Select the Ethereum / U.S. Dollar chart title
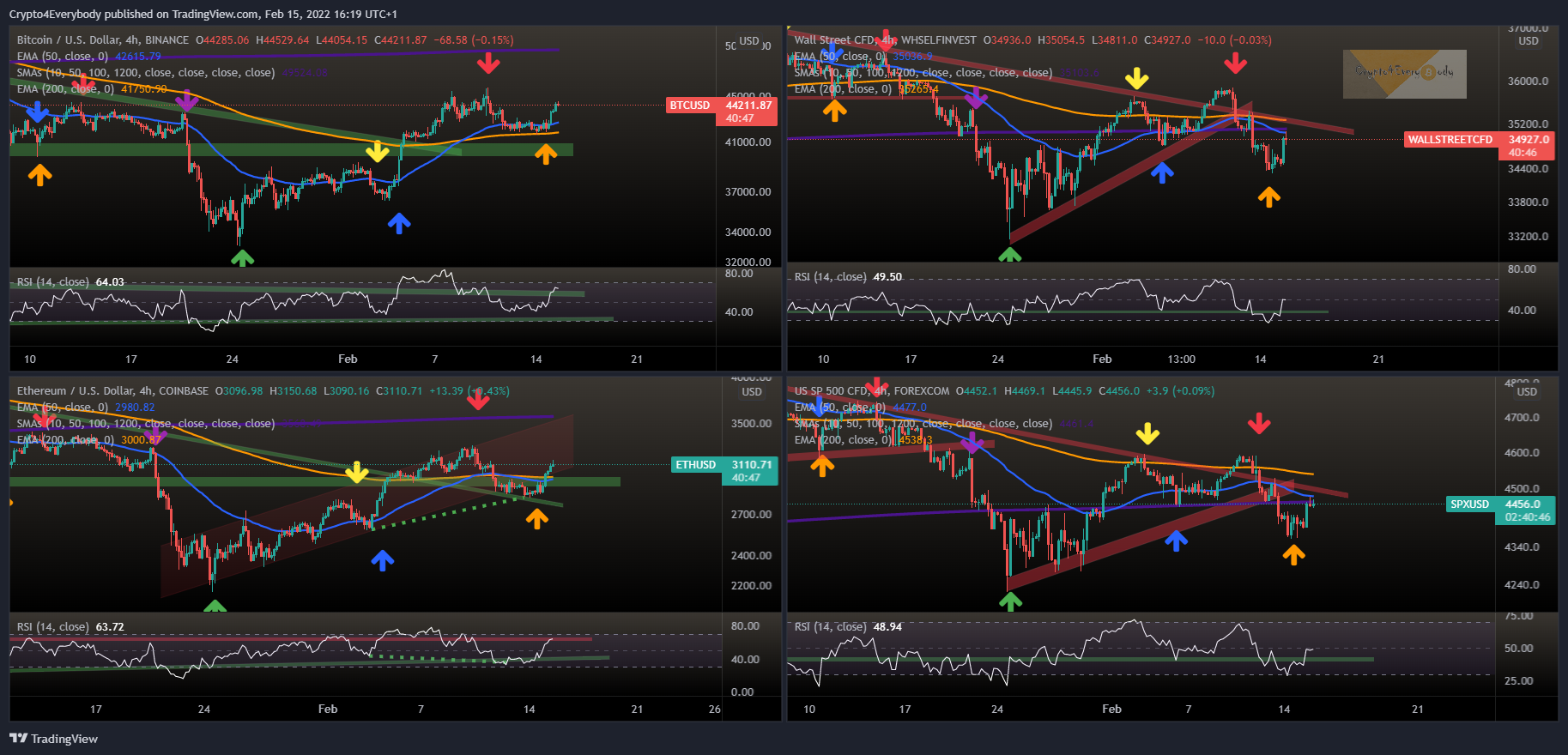The height and width of the screenshot is (755, 1568). click(112, 391)
